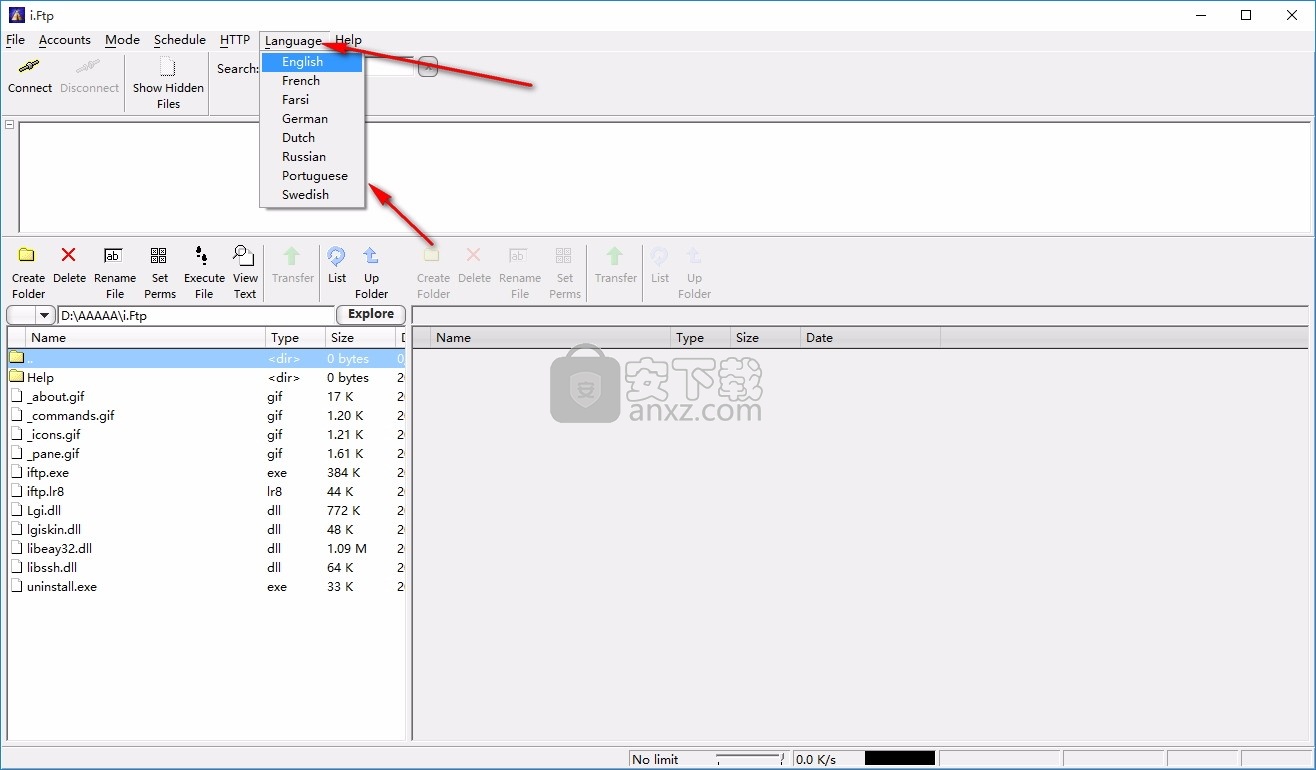The height and width of the screenshot is (770, 1316).
Task: Select English in Language menu
Action: 312,62
